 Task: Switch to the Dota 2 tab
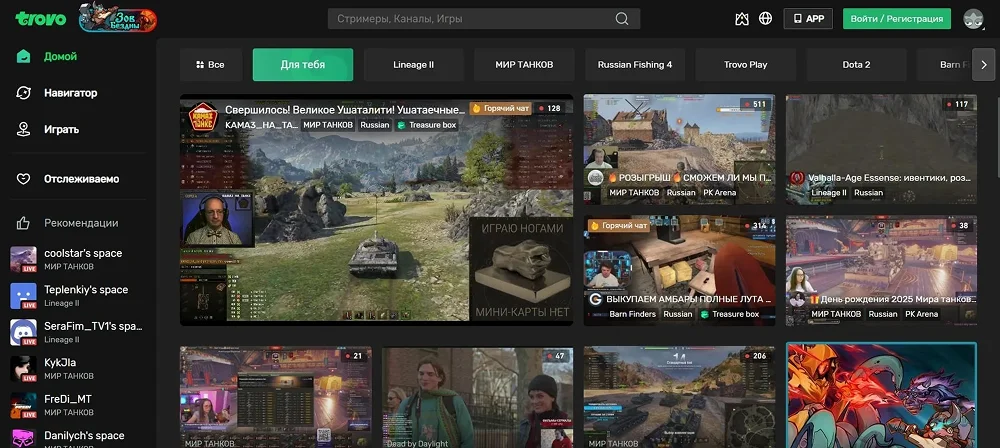[x=856, y=65]
